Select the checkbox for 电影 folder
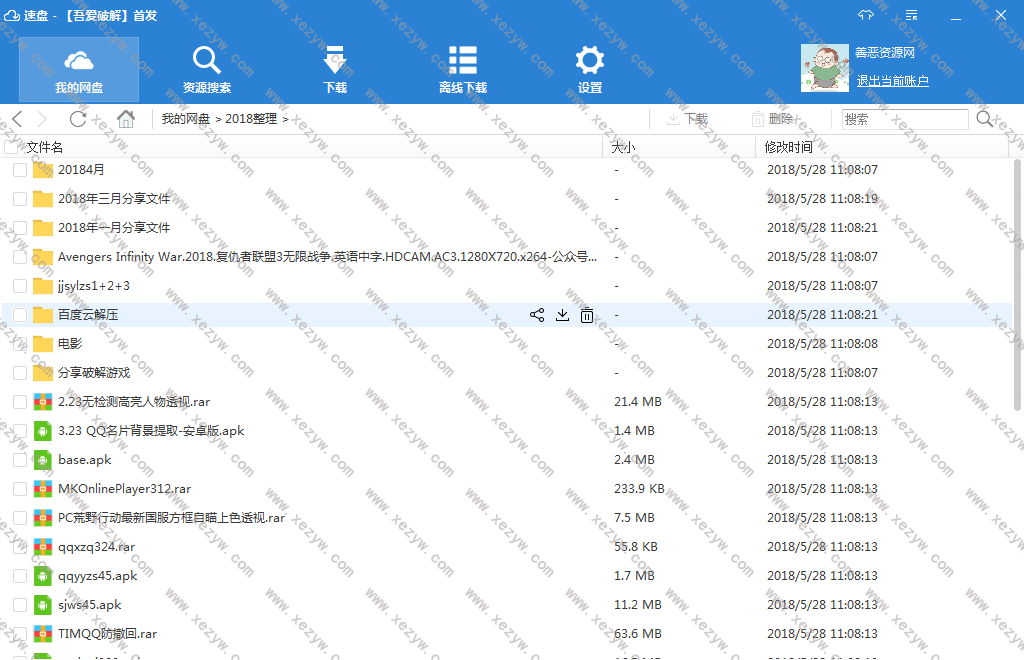The image size is (1024, 660). pyautogui.click(x=19, y=344)
